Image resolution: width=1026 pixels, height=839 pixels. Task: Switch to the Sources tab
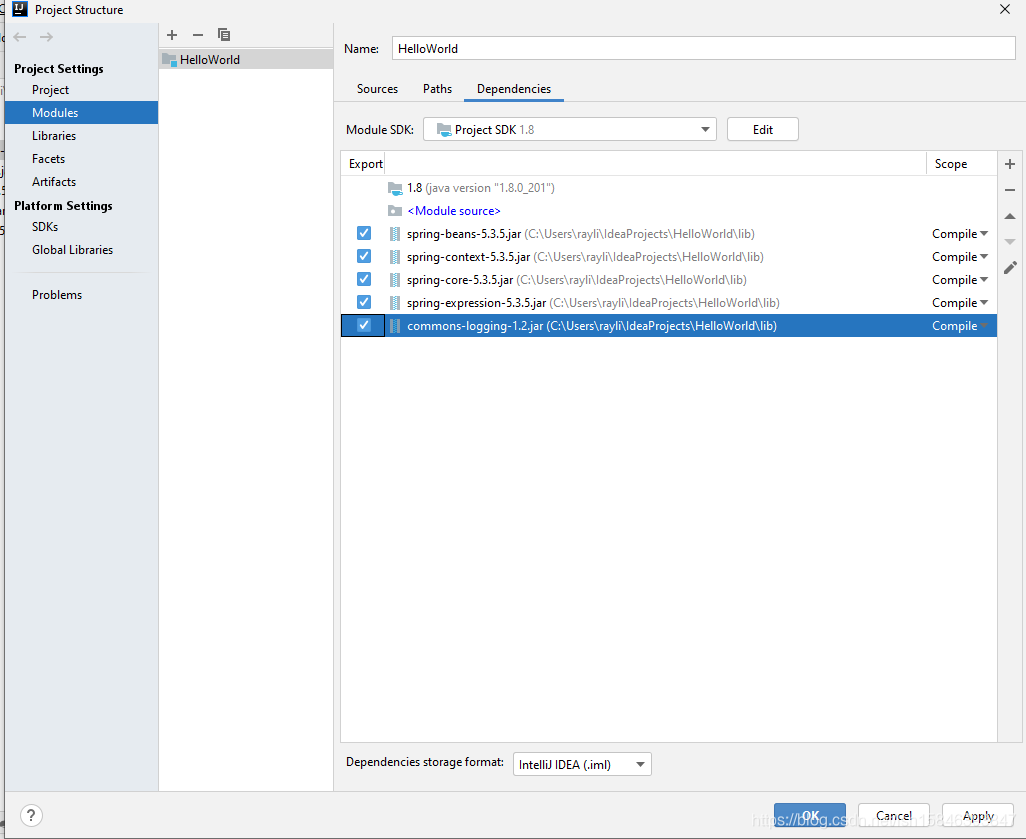(377, 89)
